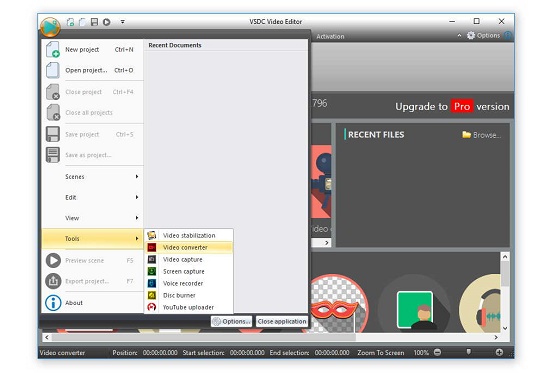Click the red Video converter icon
The image size is (550, 373).
tap(152, 247)
